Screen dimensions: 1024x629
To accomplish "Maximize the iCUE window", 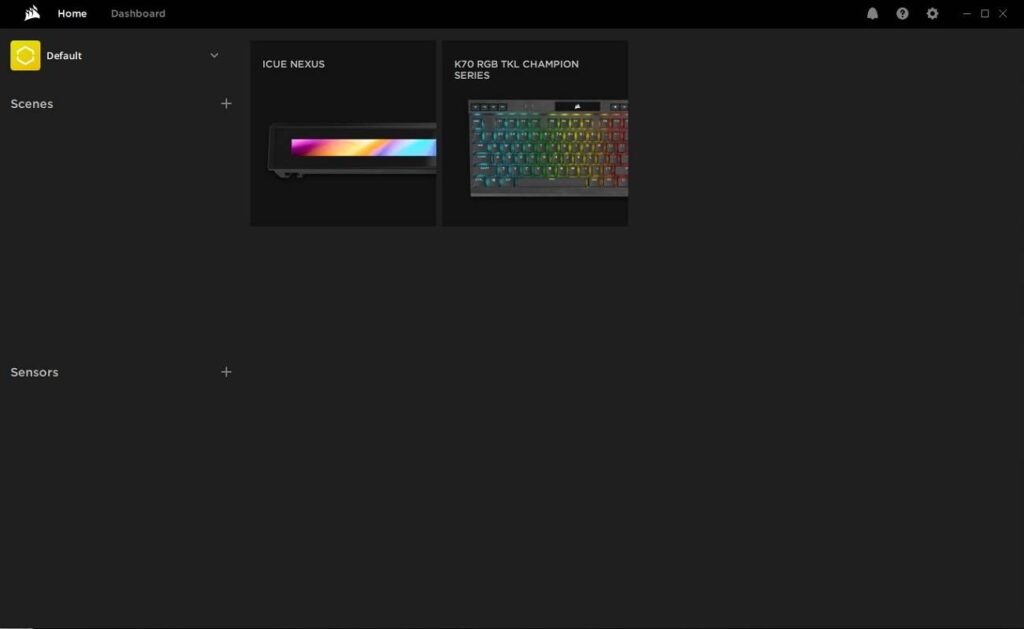I will [984, 14].
